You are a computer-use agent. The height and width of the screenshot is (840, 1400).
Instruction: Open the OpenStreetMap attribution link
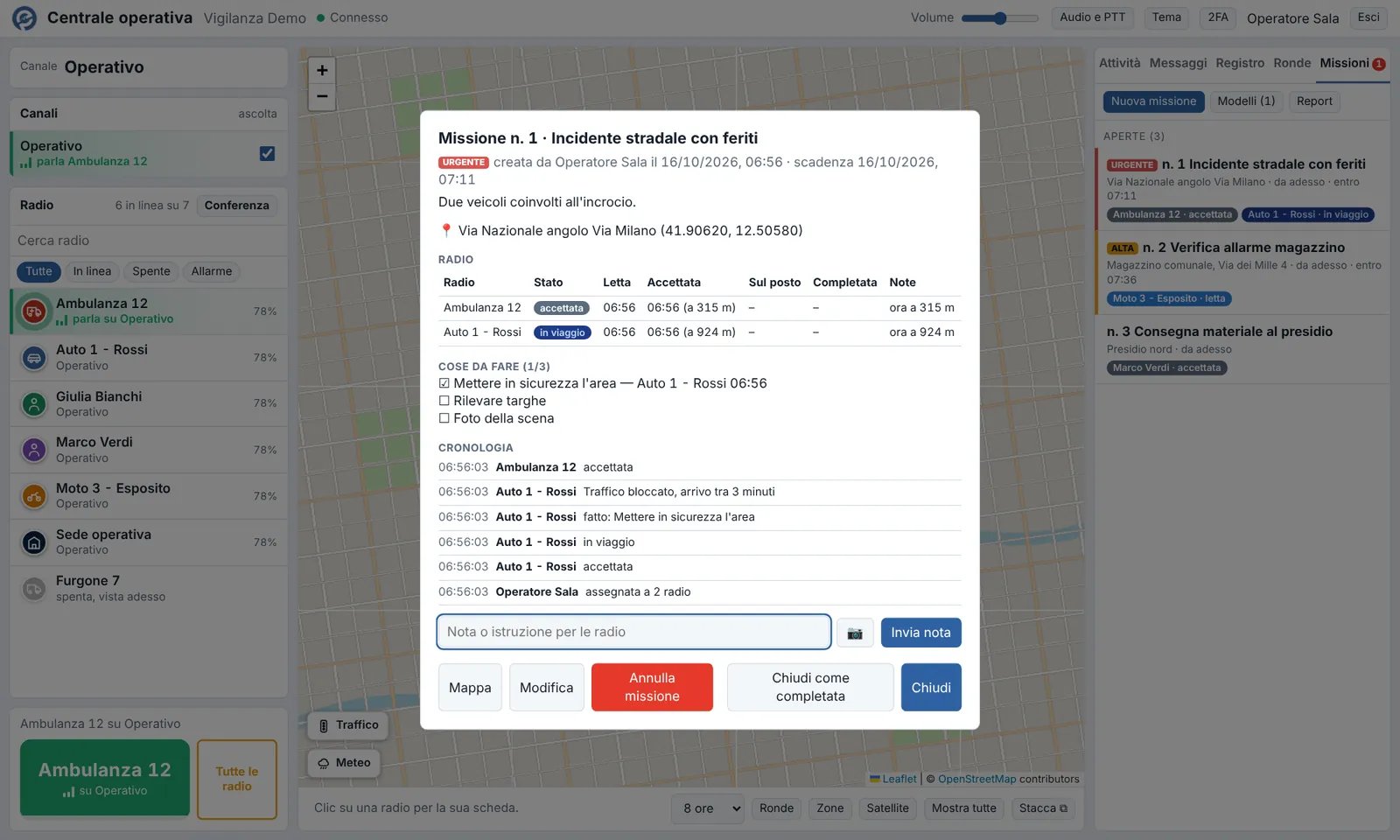click(x=976, y=779)
